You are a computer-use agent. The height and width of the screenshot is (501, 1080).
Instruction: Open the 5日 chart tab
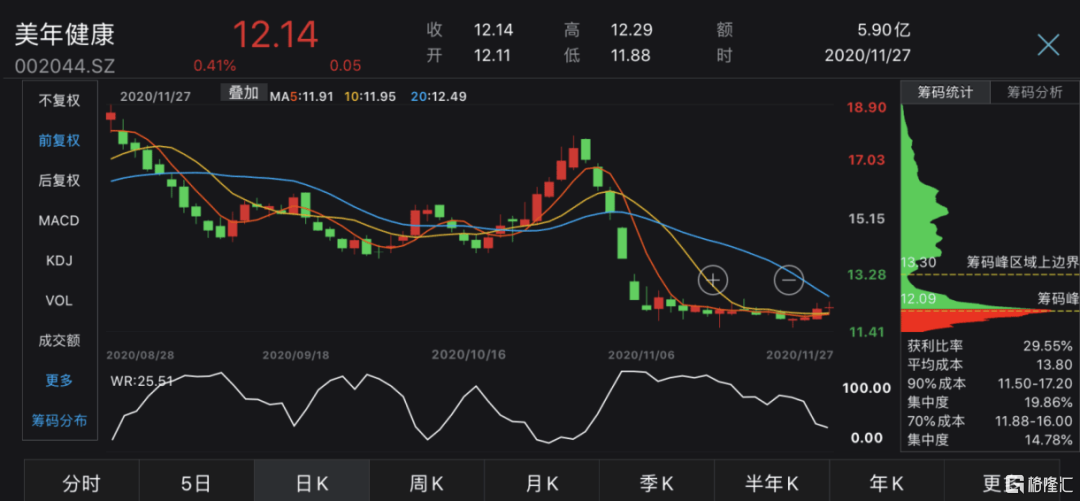coord(196,482)
